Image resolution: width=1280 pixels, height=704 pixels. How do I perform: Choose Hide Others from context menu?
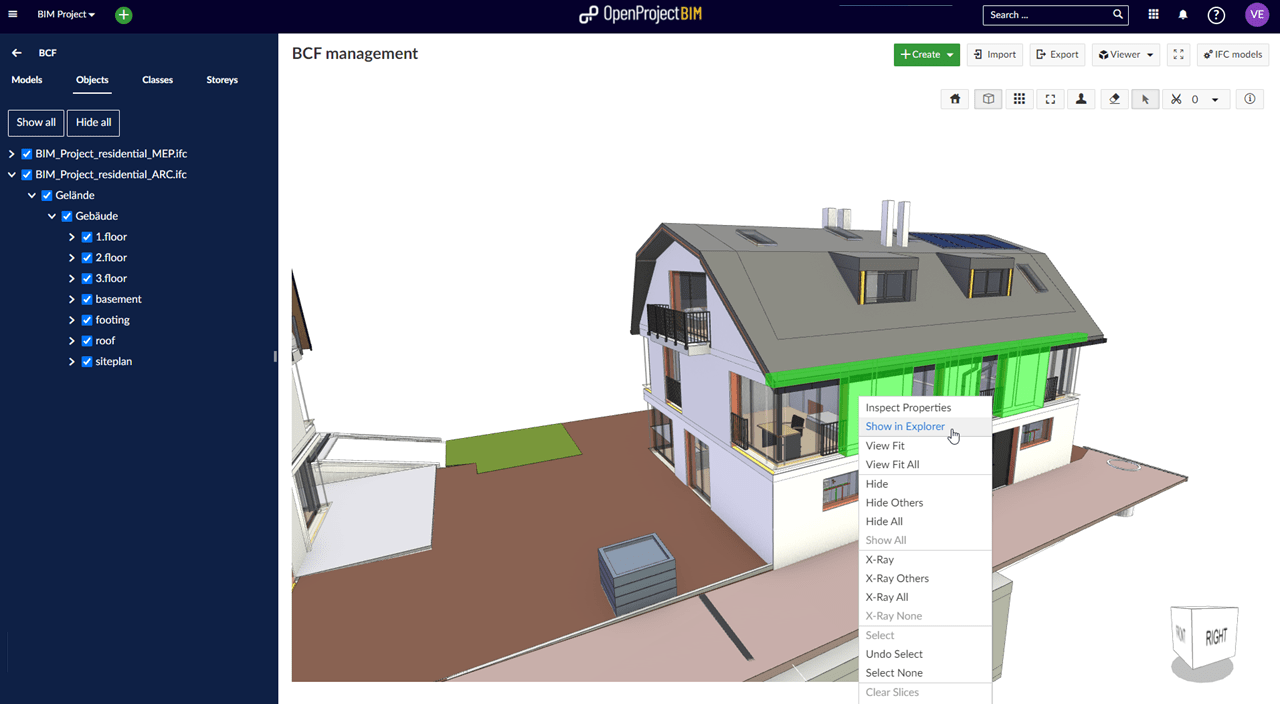tap(894, 503)
